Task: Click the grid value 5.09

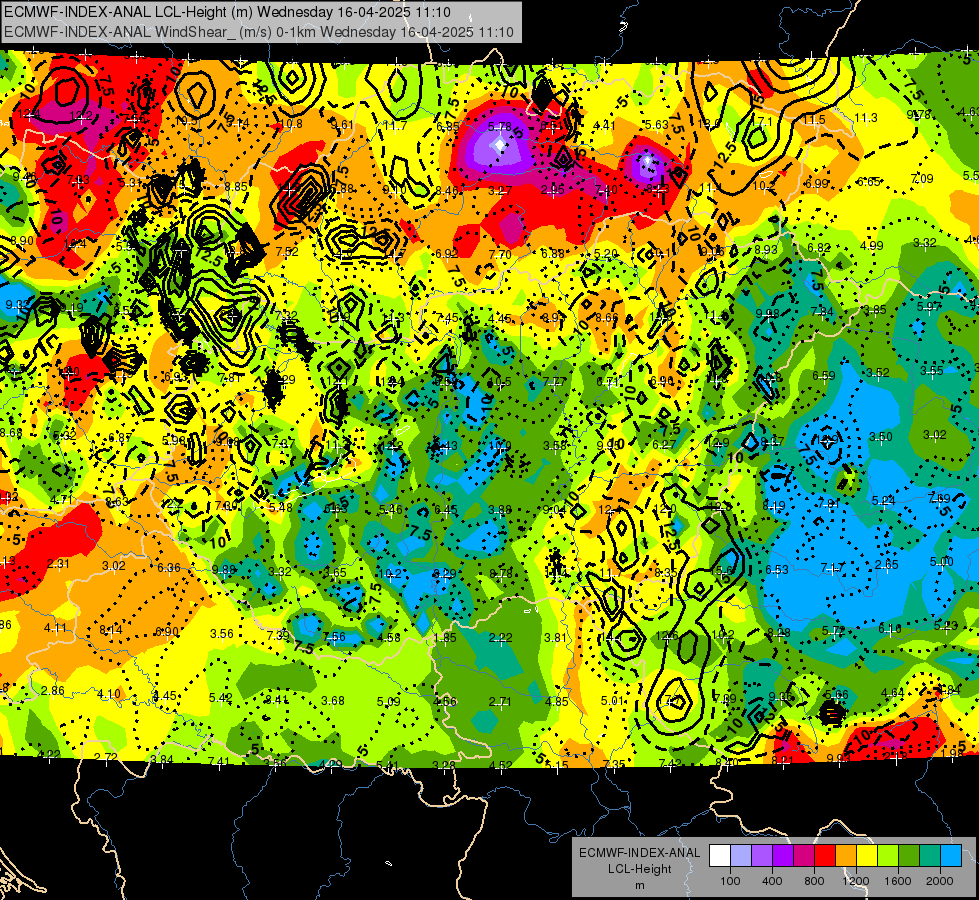Action: (x=388, y=702)
